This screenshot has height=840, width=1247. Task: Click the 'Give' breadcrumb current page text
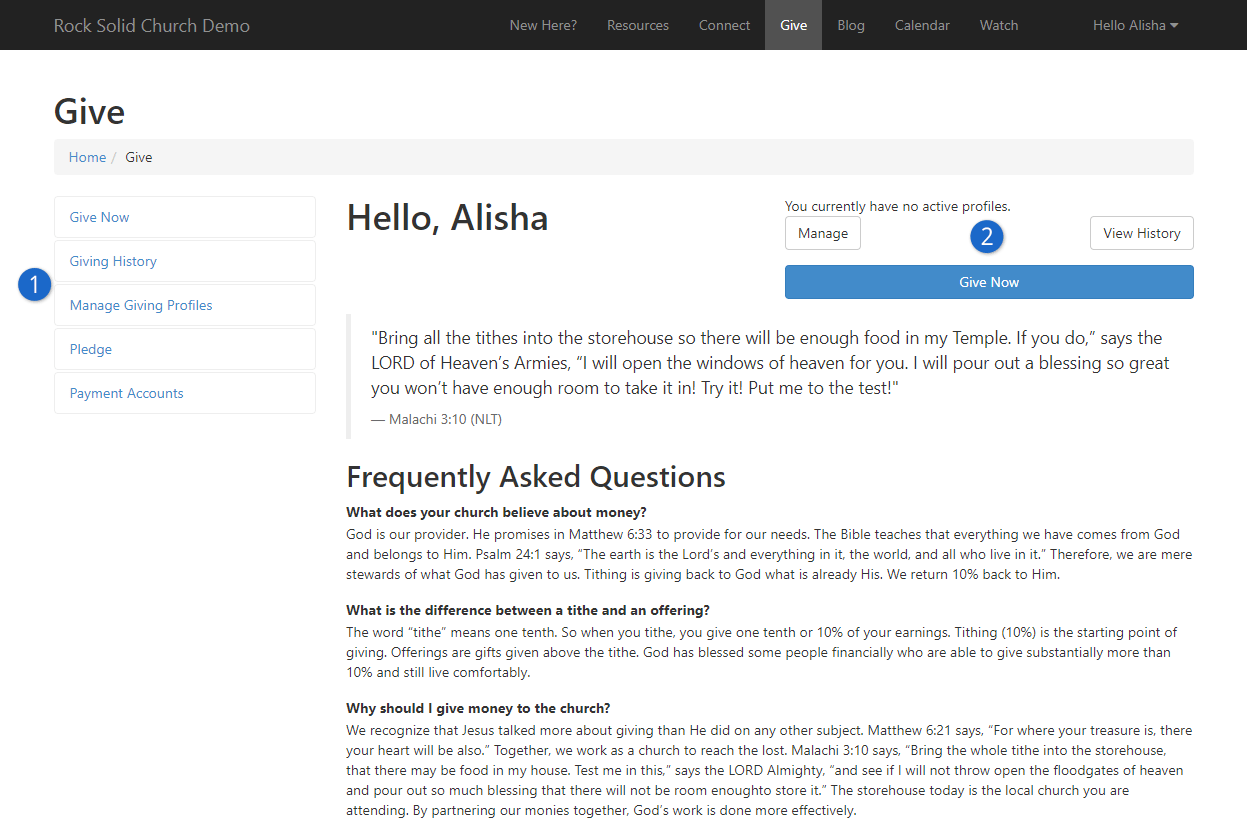pyautogui.click(x=139, y=157)
